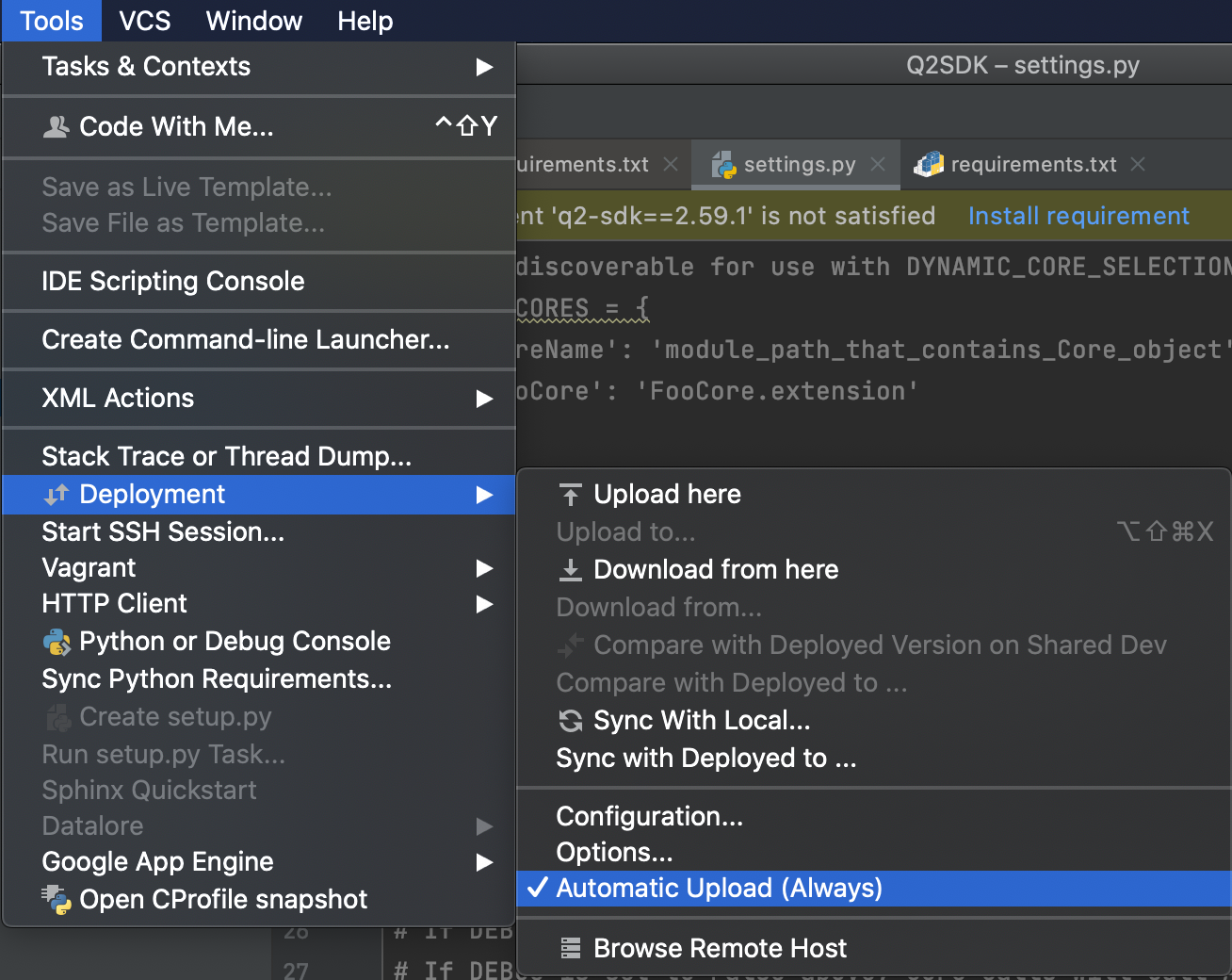The image size is (1232, 980).
Task: Select Stack Trace or Thread Dump...
Action: pyautogui.click(x=259, y=456)
